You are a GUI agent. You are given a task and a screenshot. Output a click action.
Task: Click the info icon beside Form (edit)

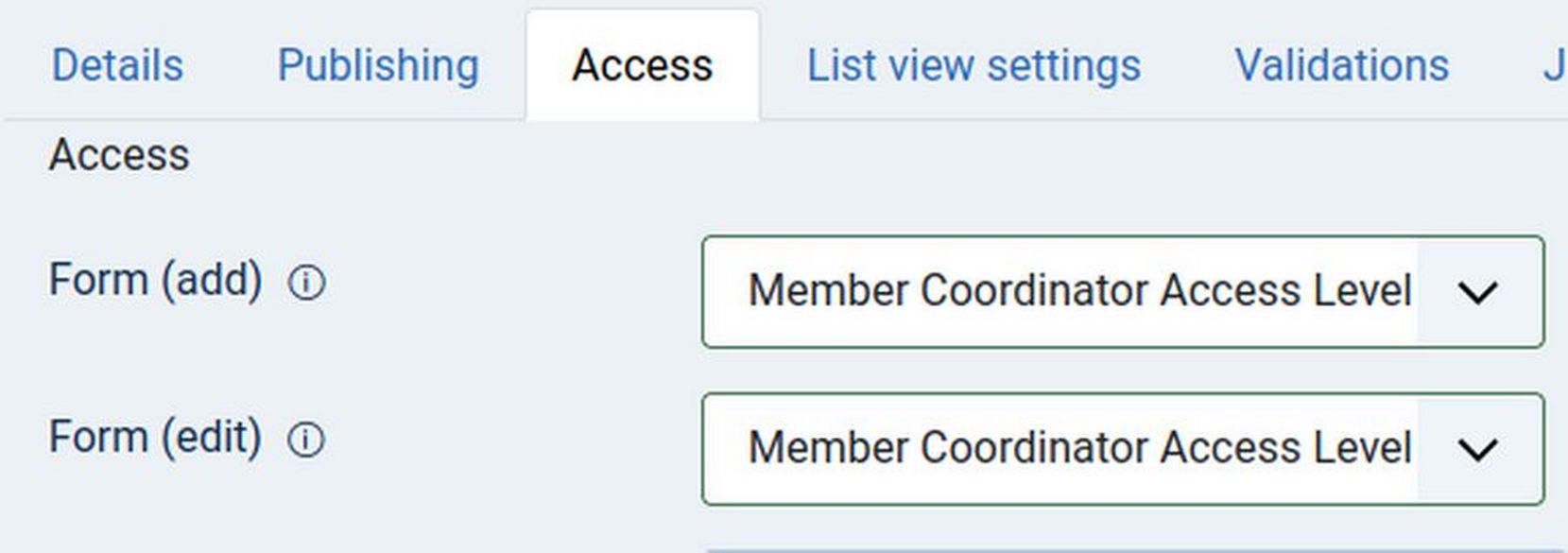[306, 440]
